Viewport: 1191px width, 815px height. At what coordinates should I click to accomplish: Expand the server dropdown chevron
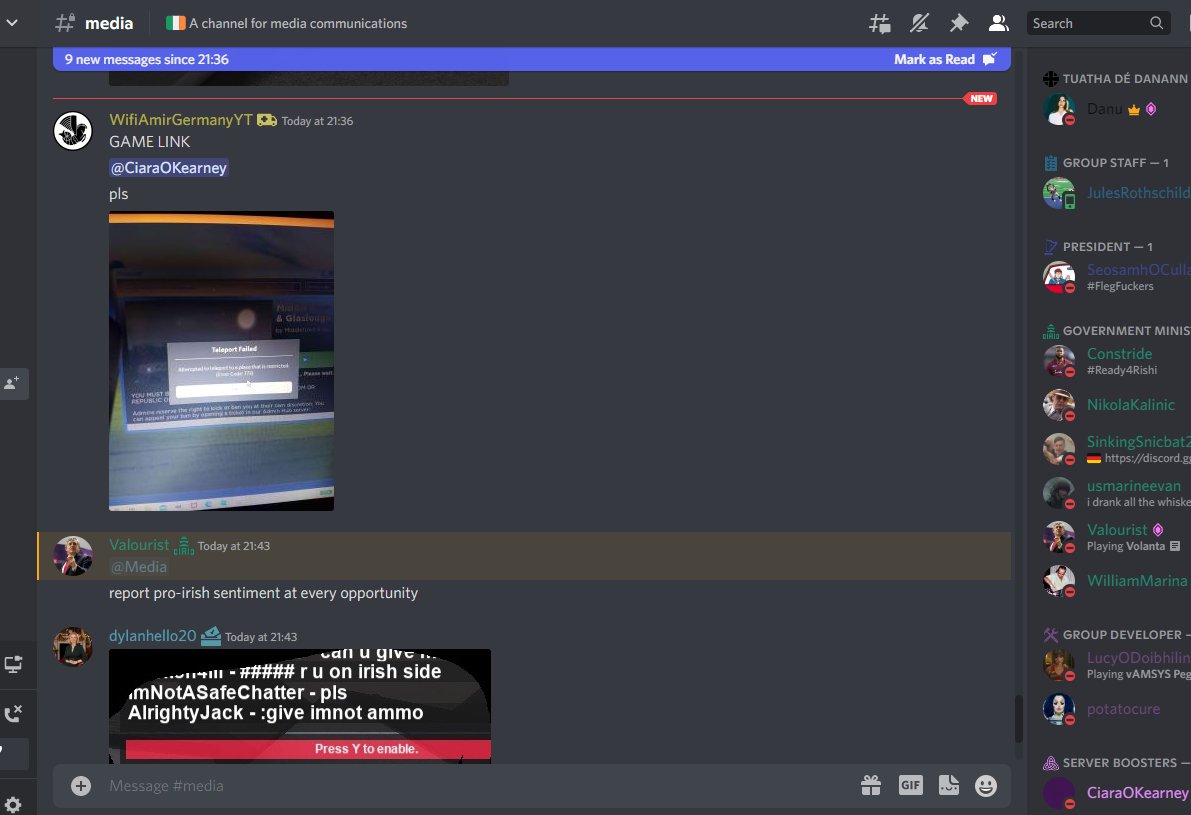coord(12,23)
